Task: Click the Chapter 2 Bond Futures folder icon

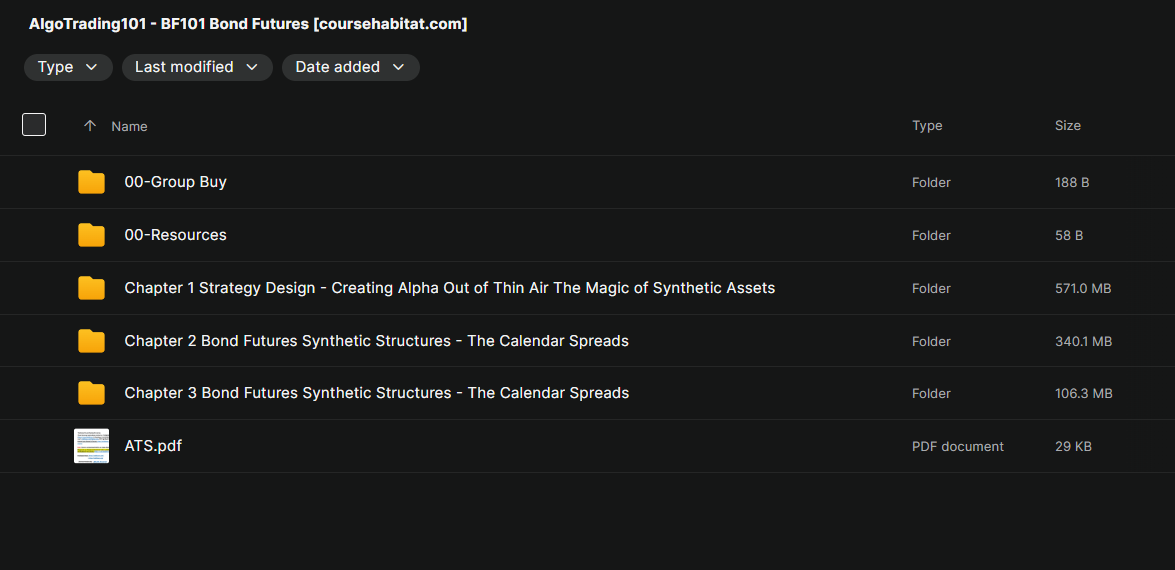Action: [91, 341]
